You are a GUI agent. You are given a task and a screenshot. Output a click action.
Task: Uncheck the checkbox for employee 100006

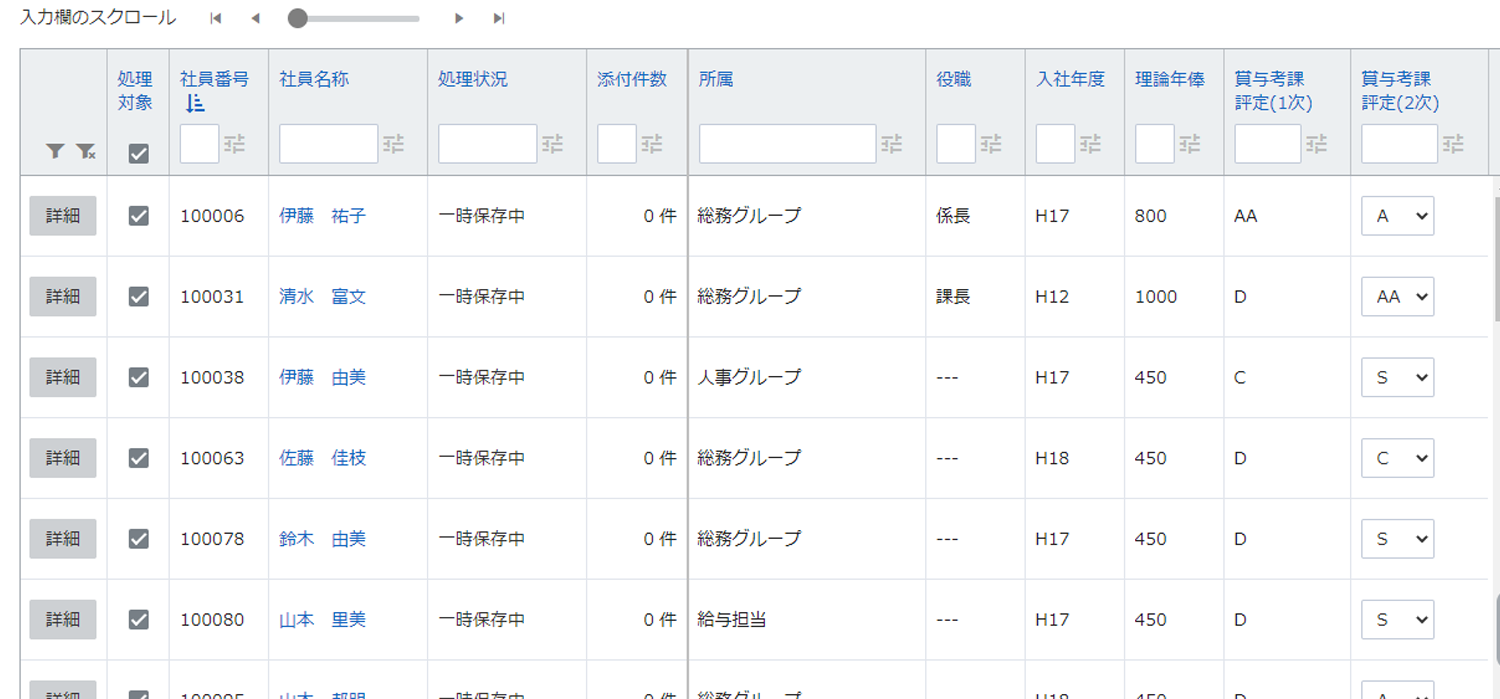tap(139, 216)
